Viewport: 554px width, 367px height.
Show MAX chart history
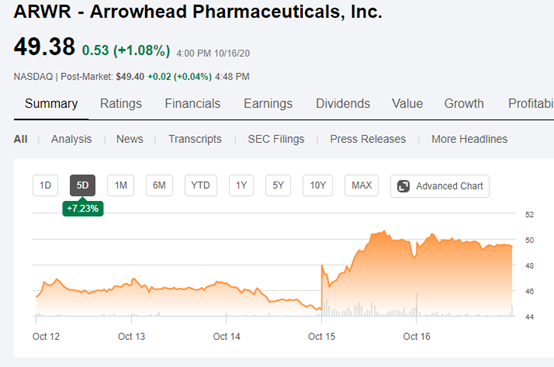(x=361, y=185)
